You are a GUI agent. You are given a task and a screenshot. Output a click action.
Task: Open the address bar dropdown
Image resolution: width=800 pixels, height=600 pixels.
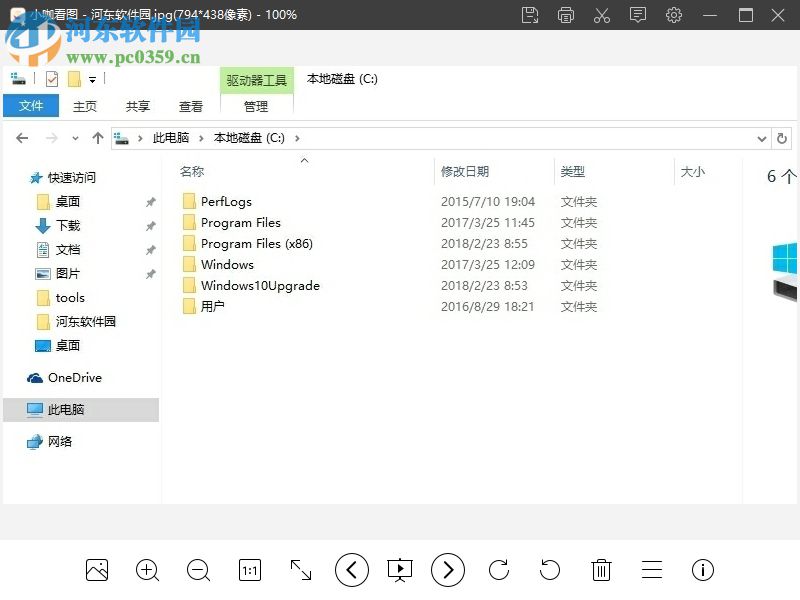coord(761,138)
